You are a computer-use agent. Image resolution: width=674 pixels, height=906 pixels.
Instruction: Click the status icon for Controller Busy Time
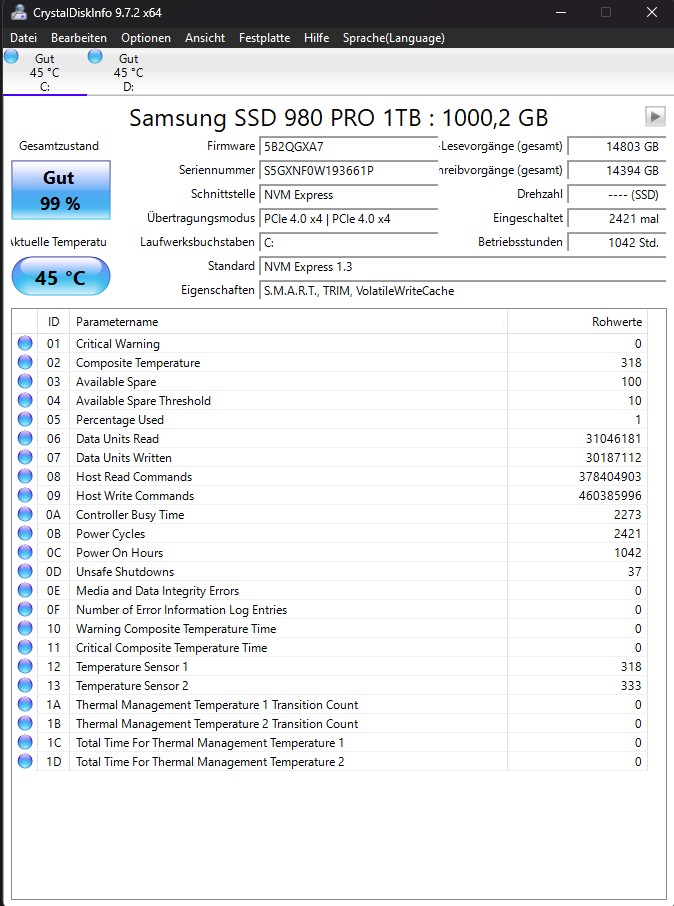[25, 514]
